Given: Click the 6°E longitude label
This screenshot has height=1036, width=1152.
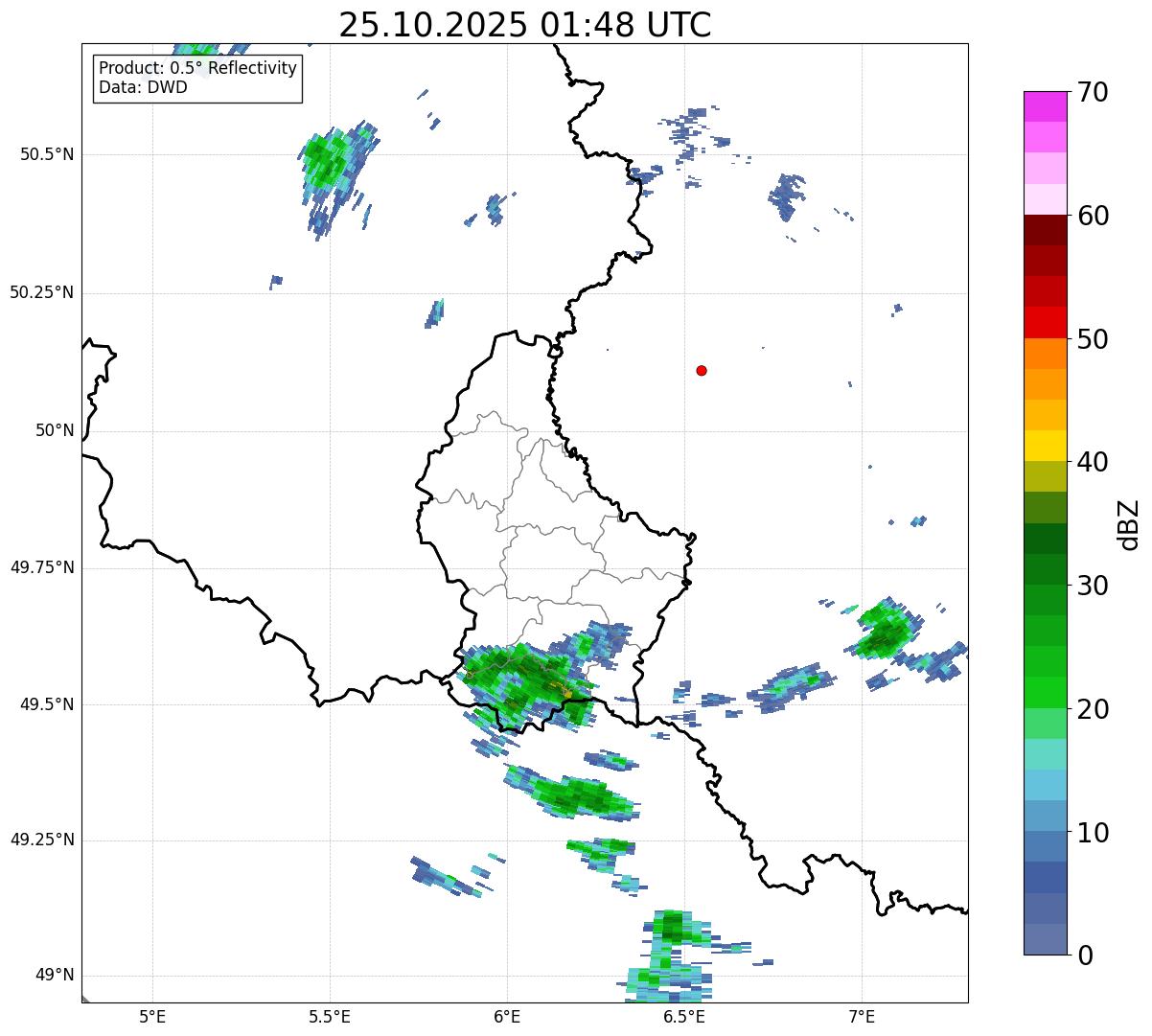Looking at the screenshot, I should click(507, 1016).
